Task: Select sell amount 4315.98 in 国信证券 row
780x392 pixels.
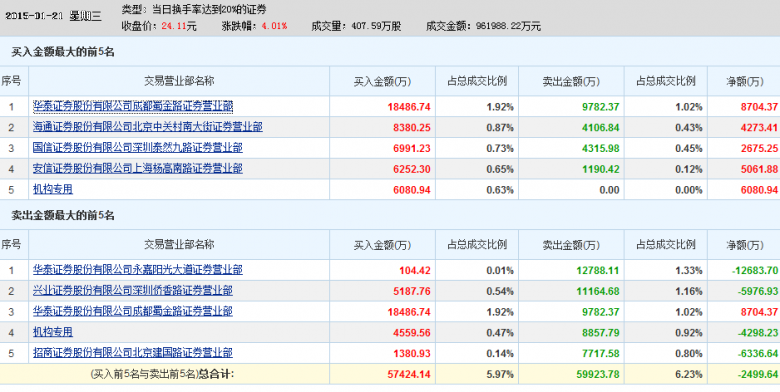Action: [x=599, y=149]
